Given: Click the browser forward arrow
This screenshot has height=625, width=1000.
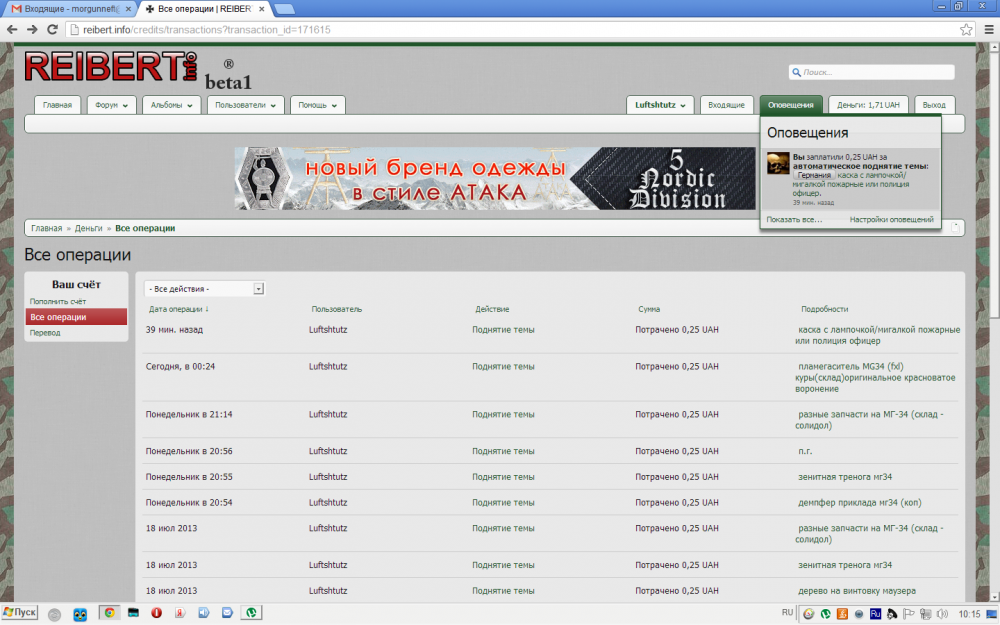Looking at the screenshot, I should 32,29.
